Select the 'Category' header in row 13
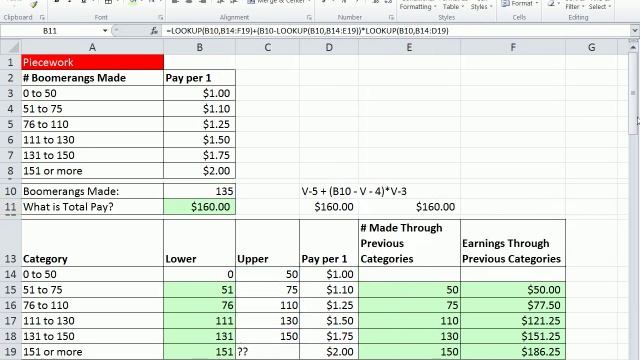This screenshot has height=360, width=640. (92, 243)
